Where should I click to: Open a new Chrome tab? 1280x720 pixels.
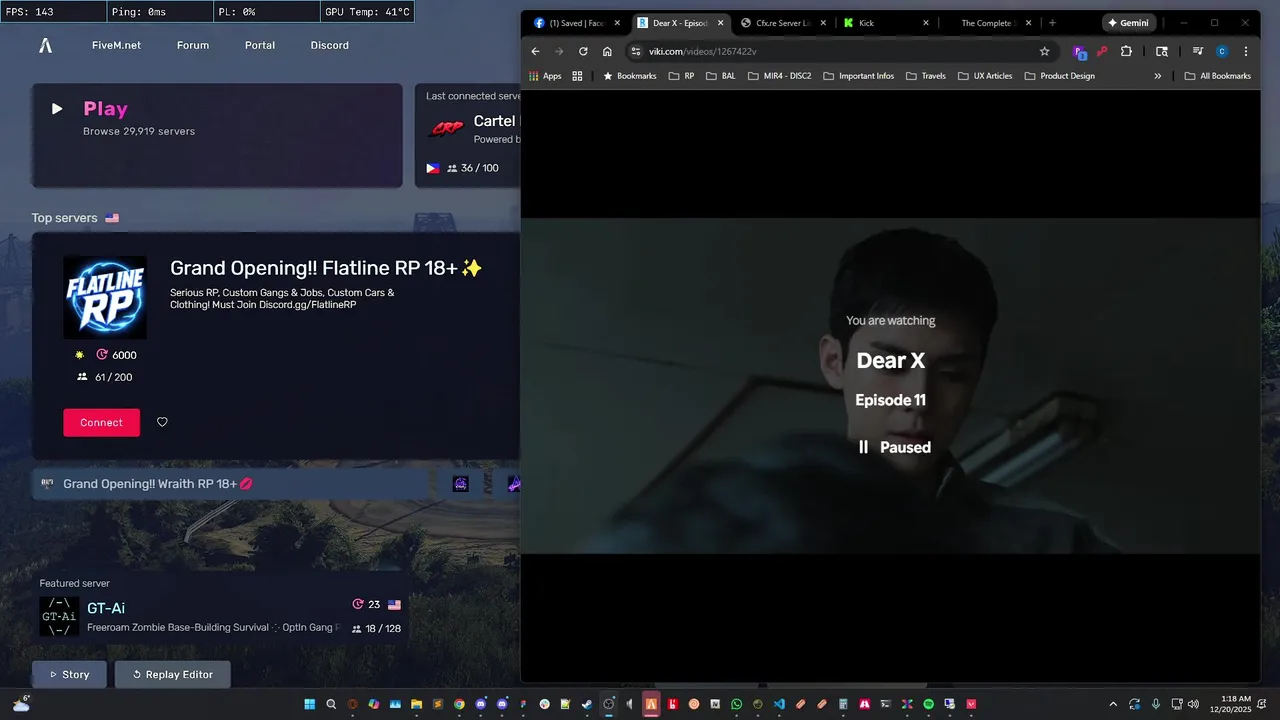click(1052, 23)
